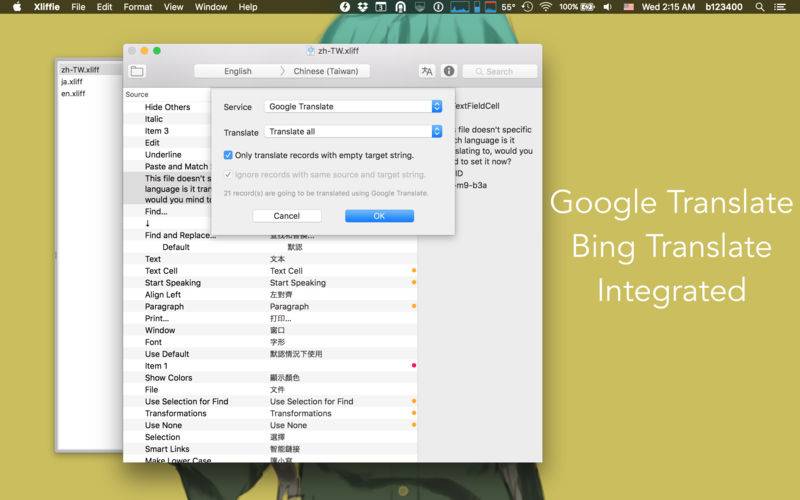Open the info inspector icon

coord(449,71)
